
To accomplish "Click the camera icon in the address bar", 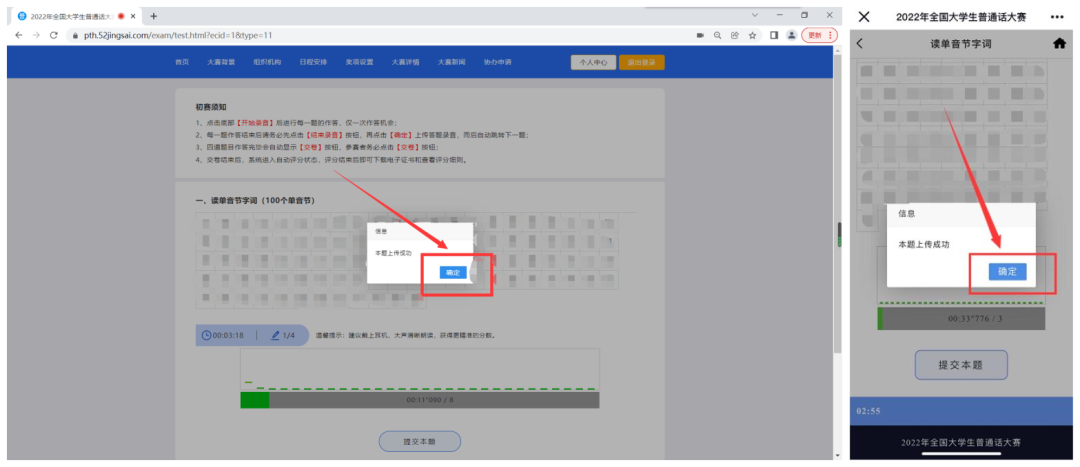I will [x=700, y=34].
